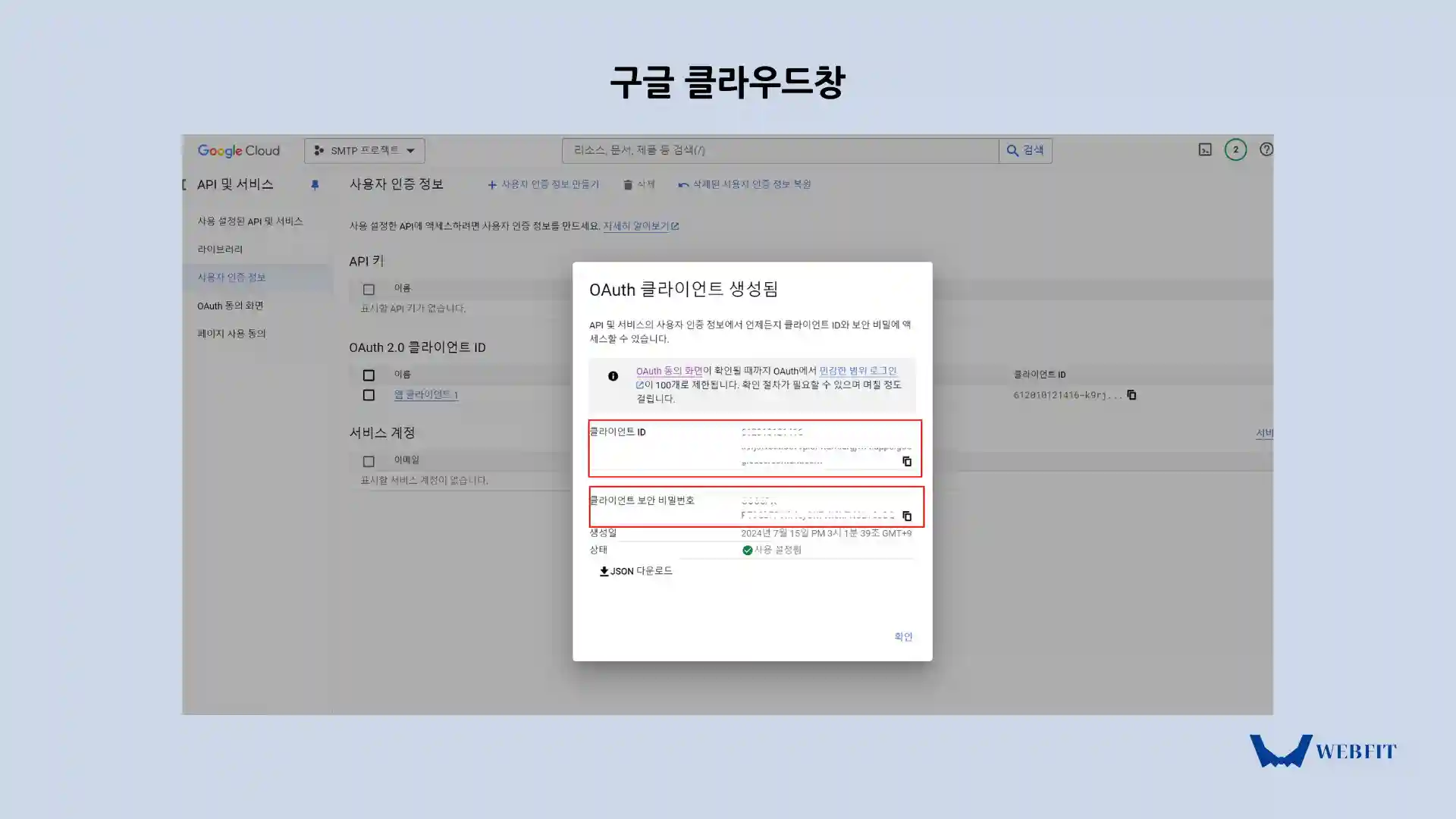1456x819 pixels.
Task: Activate the Cloud Shell terminal icon
Action: [1205, 150]
